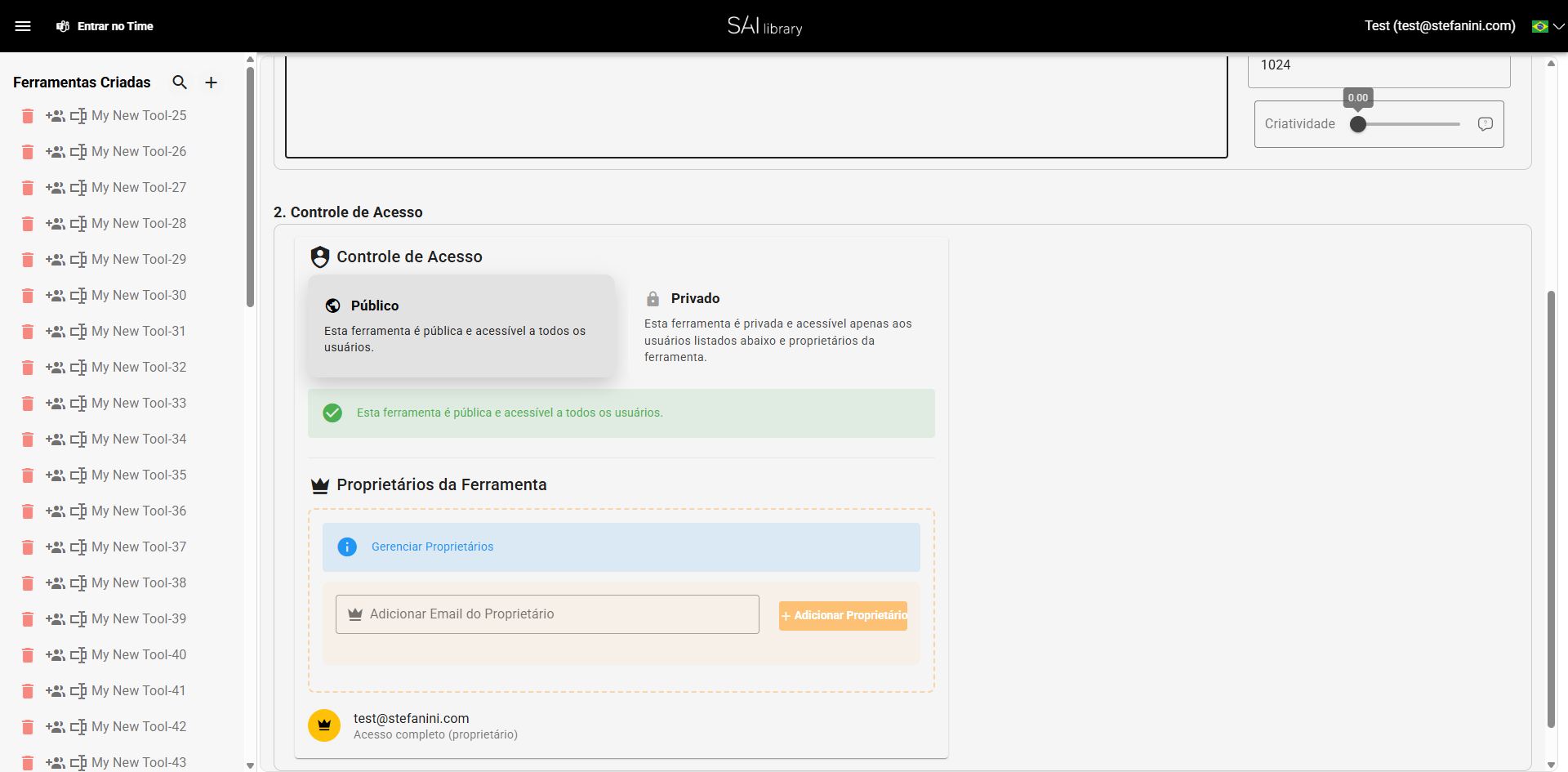The height and width of the screenshot is (772, 1568).
Task: Open the navigation hamburger menu
Action: 24,25
